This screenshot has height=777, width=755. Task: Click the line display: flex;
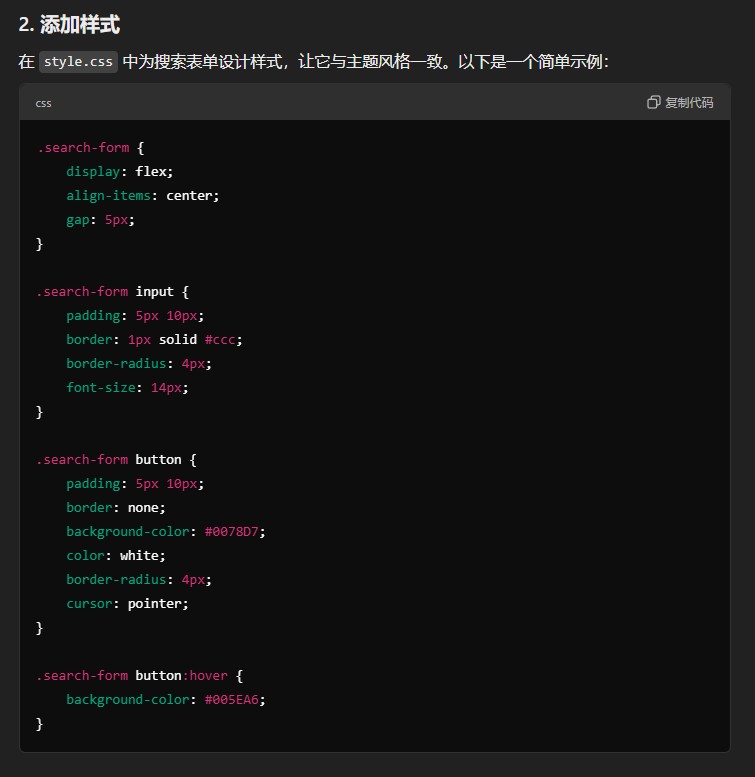coord(119,171)
